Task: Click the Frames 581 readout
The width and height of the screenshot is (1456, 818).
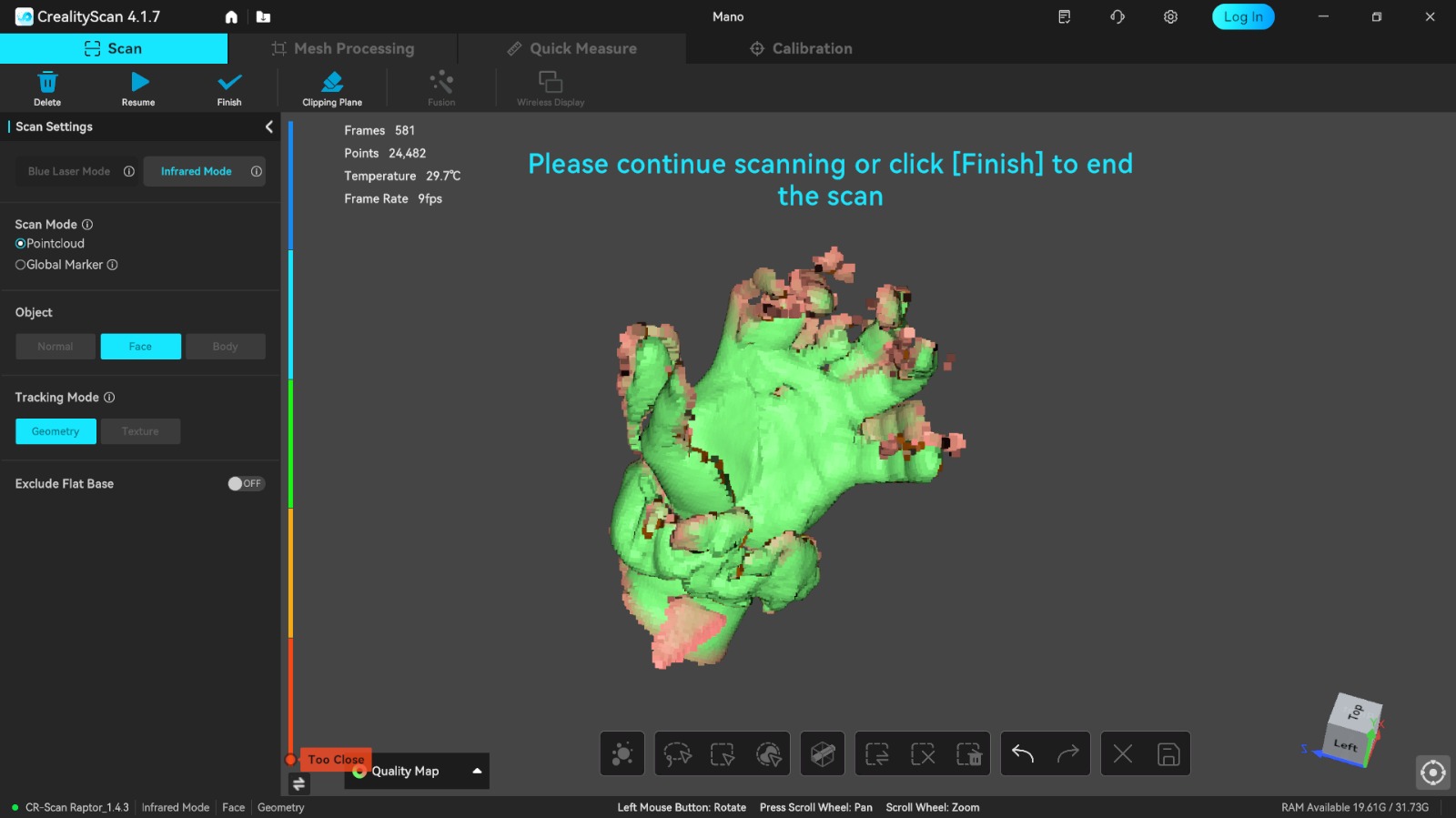Action: click(x=379, y=130)
